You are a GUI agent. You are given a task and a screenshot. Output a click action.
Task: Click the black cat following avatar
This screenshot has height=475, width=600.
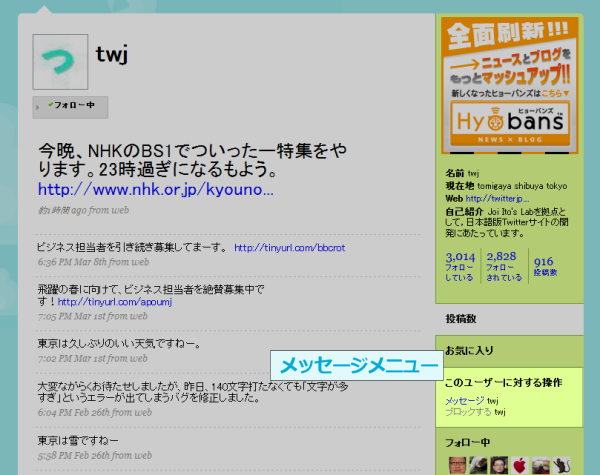click(561, 465)
